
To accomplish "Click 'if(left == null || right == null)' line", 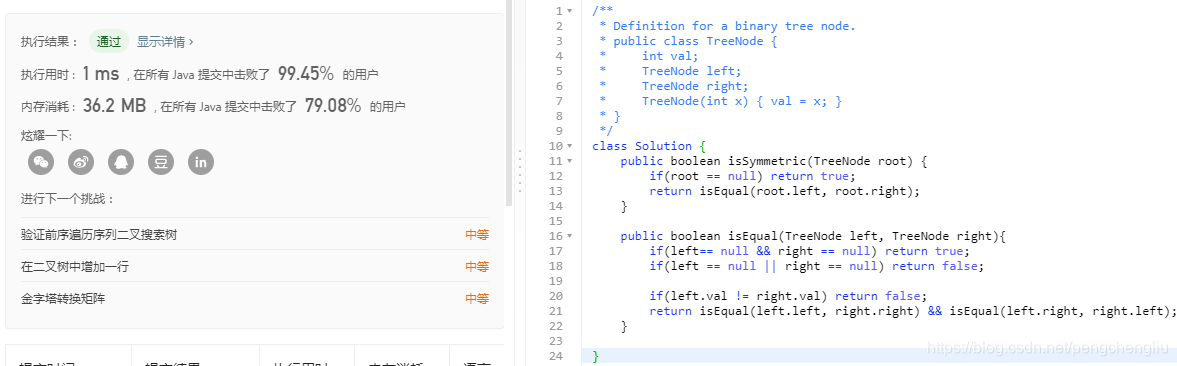I will tap(816, 266).
